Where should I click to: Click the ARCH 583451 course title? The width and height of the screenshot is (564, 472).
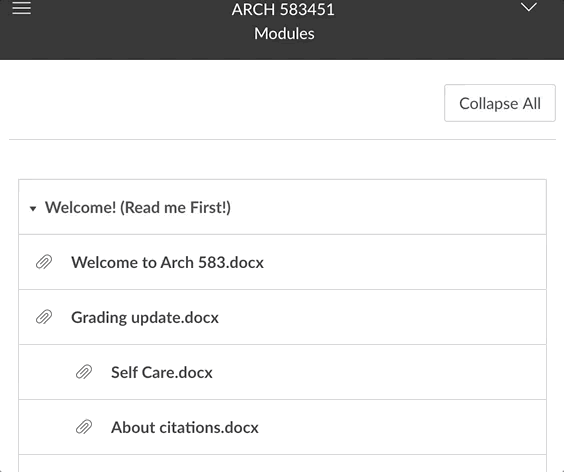[x=283, y=9]
